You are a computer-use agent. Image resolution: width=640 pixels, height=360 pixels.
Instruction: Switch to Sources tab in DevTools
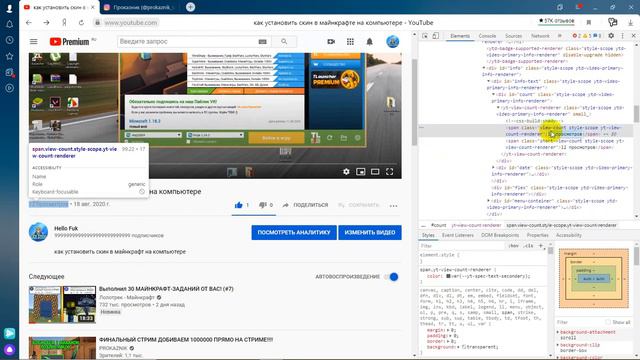pos(513,36)
